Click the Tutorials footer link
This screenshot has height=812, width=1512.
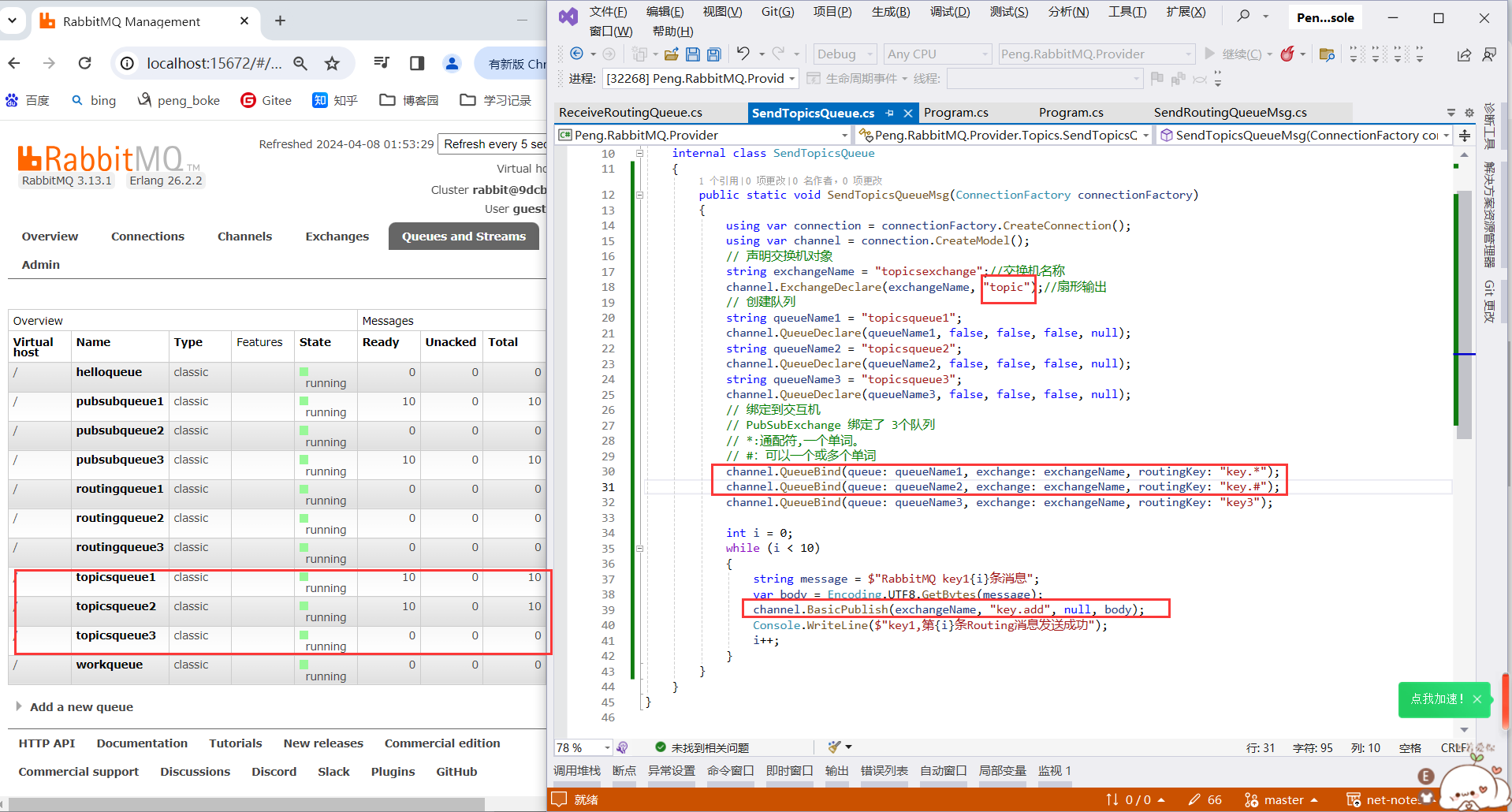(235, 743)
